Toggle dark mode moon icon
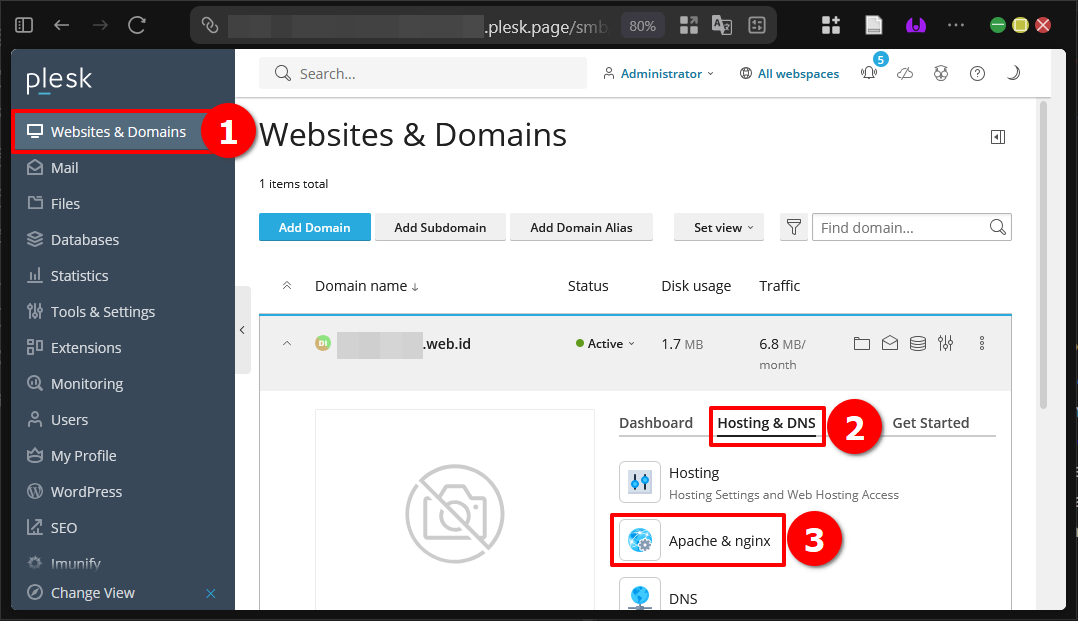The height and width of the screenshot is (621, 1078). [x=1013, y=73]
